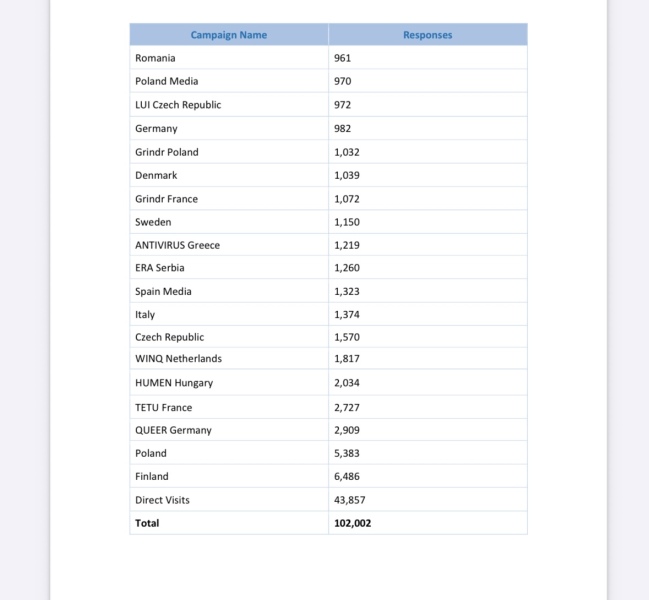The height and width of the screenshot is (600, 649).
Task: Click the Responses column header
Action: click(x=427, y=35)
